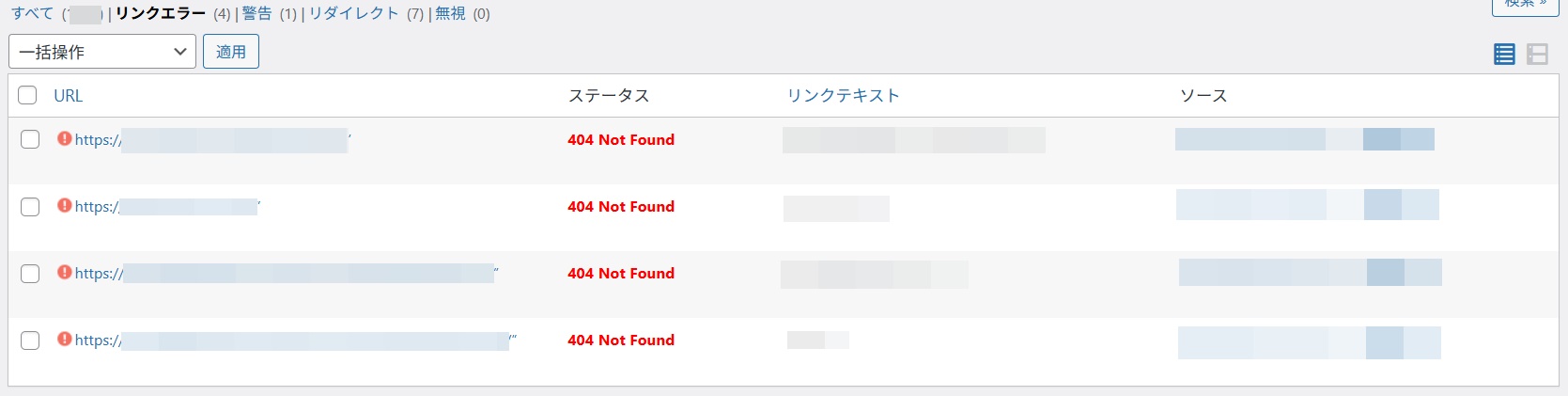Image resolution: width=1568 pixels, height=396 pixels.
Task: Show the すべて all links filter
Action: [32, 13]
